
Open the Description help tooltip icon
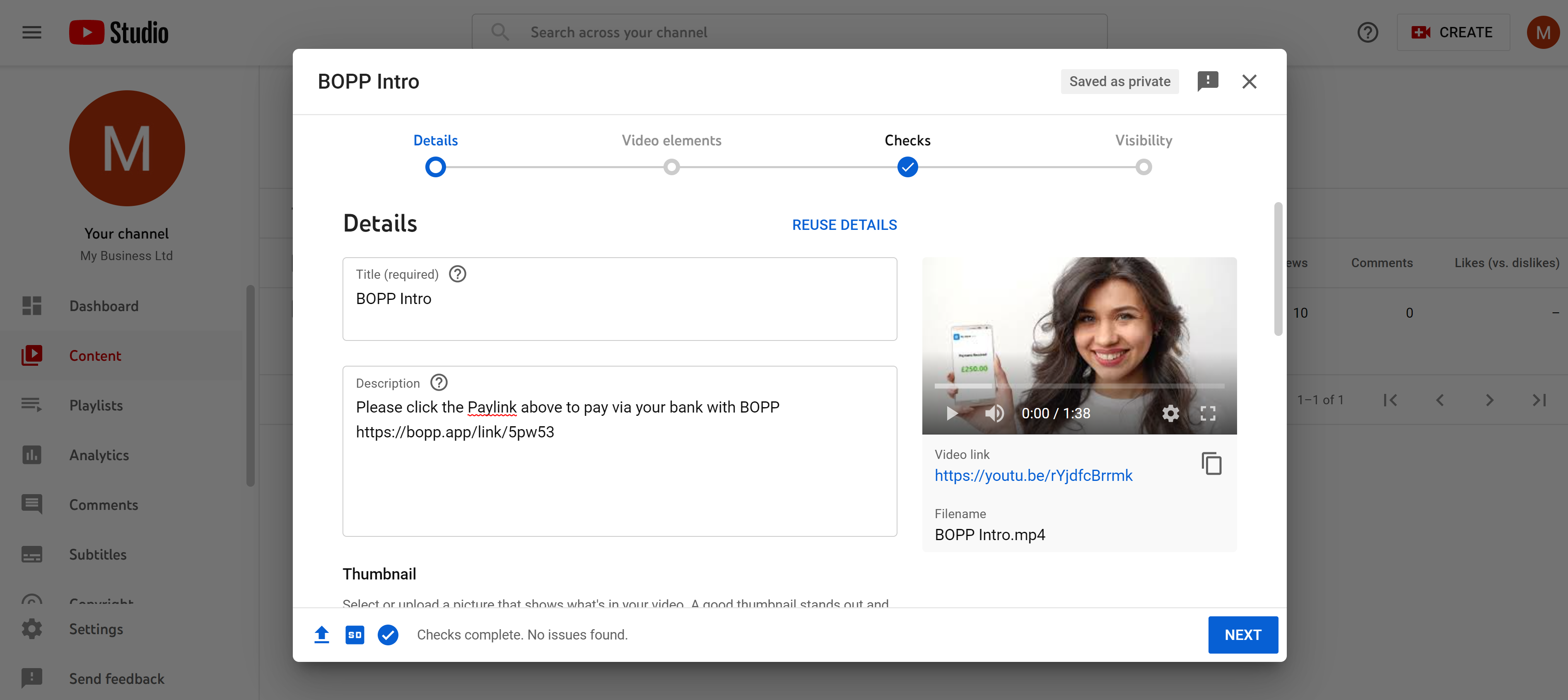click(x=438, y=382)
